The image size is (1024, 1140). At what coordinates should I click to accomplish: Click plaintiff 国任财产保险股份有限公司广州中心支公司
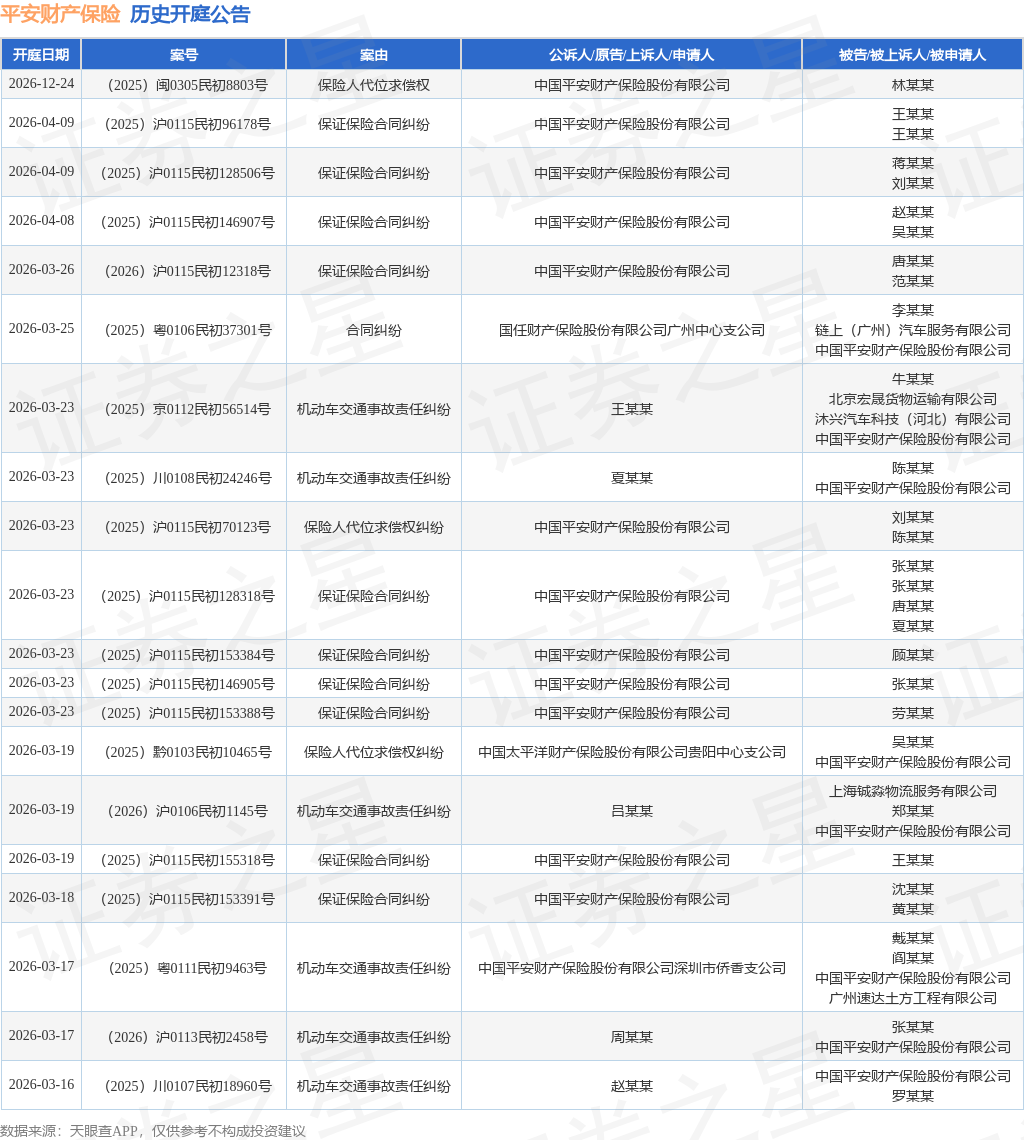[631, 330]
